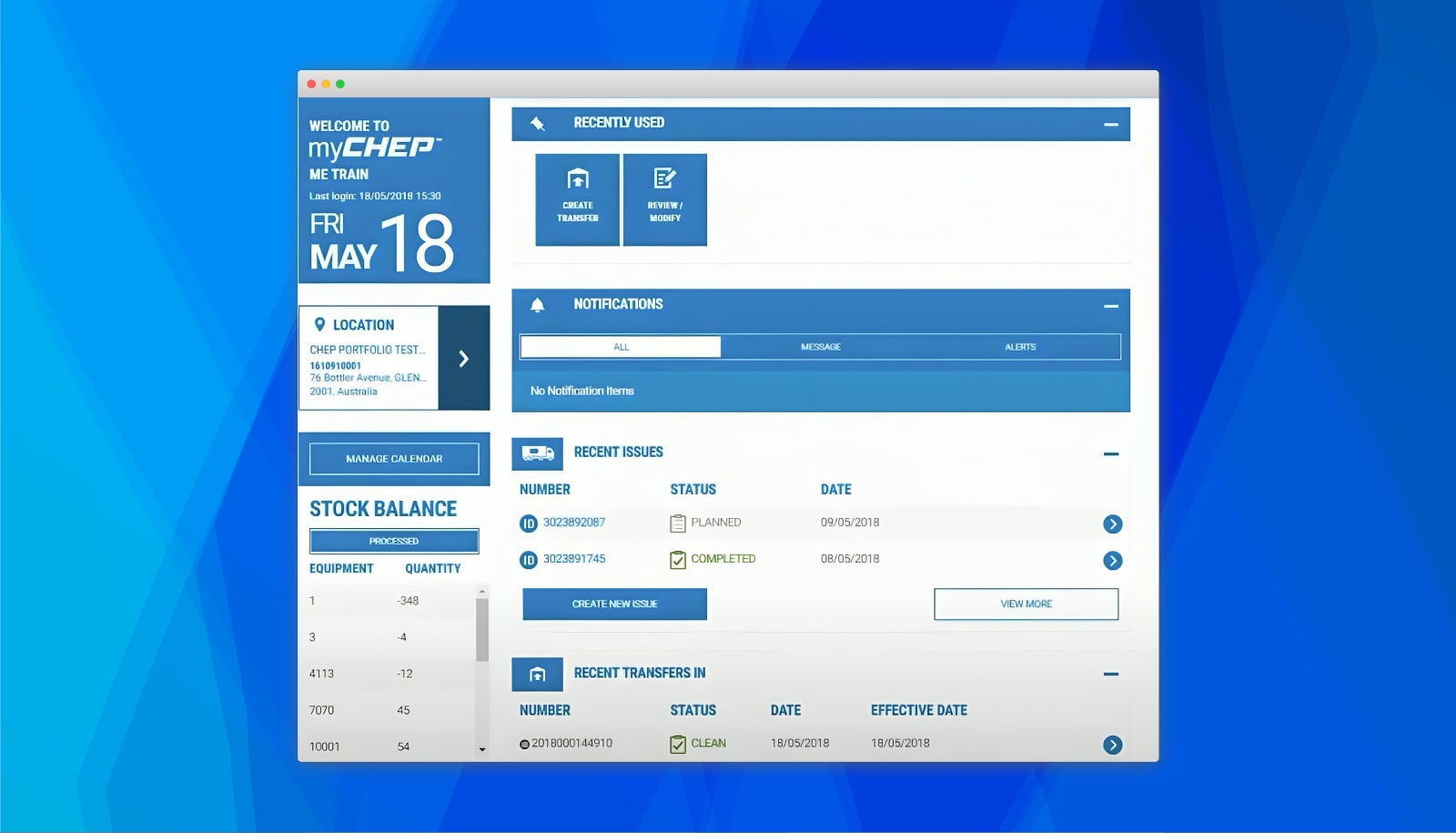Click the stock balance scroll up arrow
1456x833 pixels.
coord(482,592)
